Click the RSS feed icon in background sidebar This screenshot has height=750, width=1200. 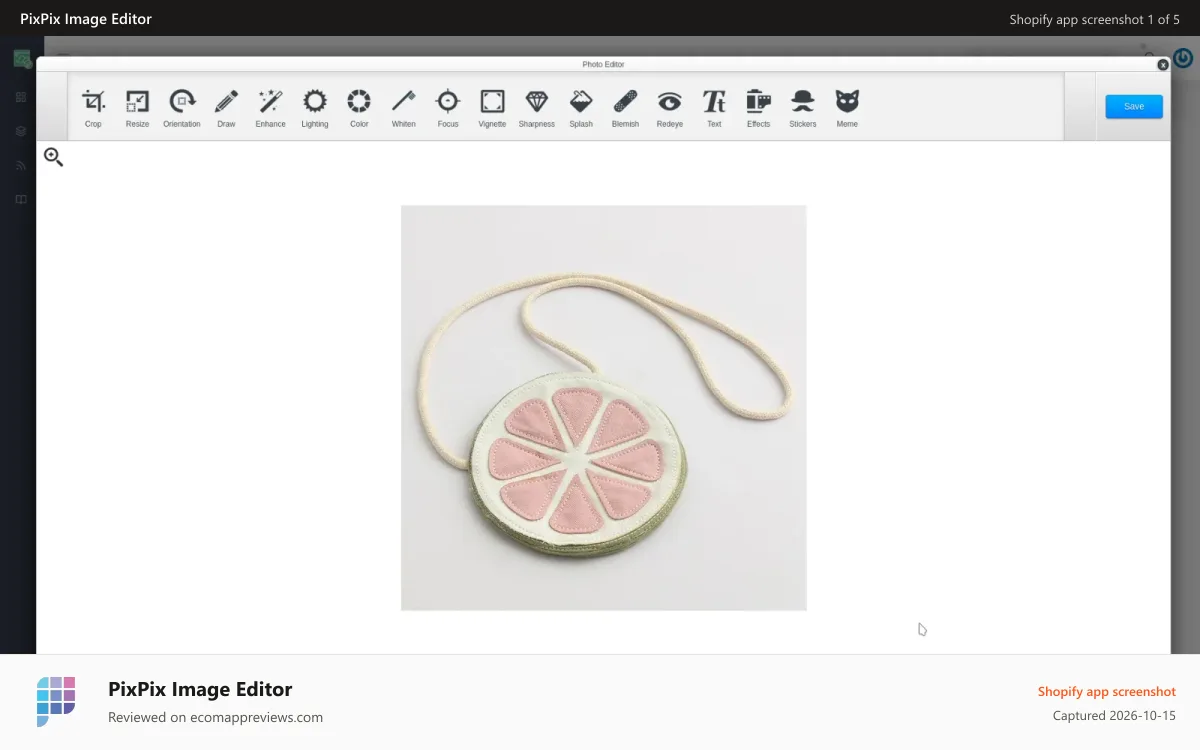[x=20, y=165]
